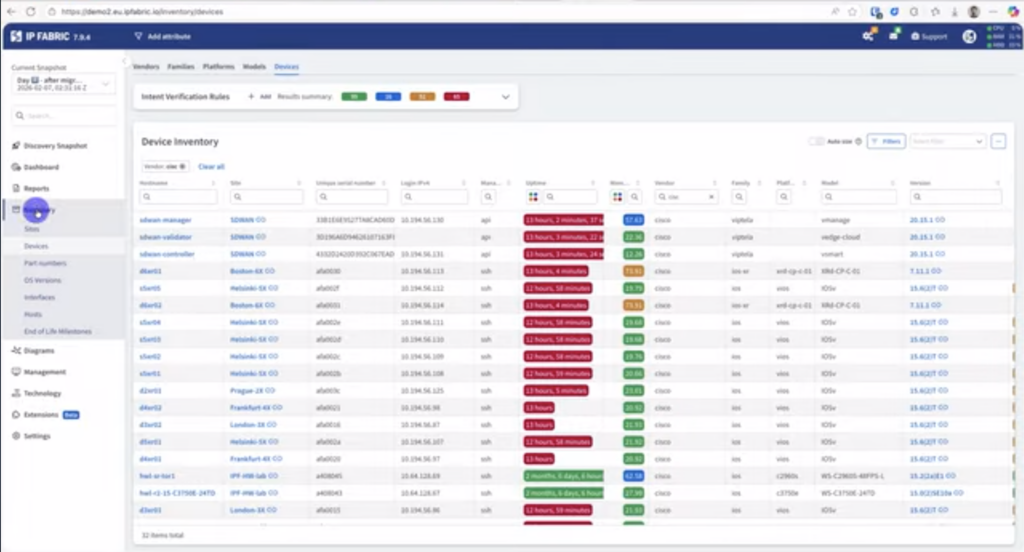Click the green intent results summary badge
Image resolution: width=1024 pixels, height=552 pixels.
point(354,97)
